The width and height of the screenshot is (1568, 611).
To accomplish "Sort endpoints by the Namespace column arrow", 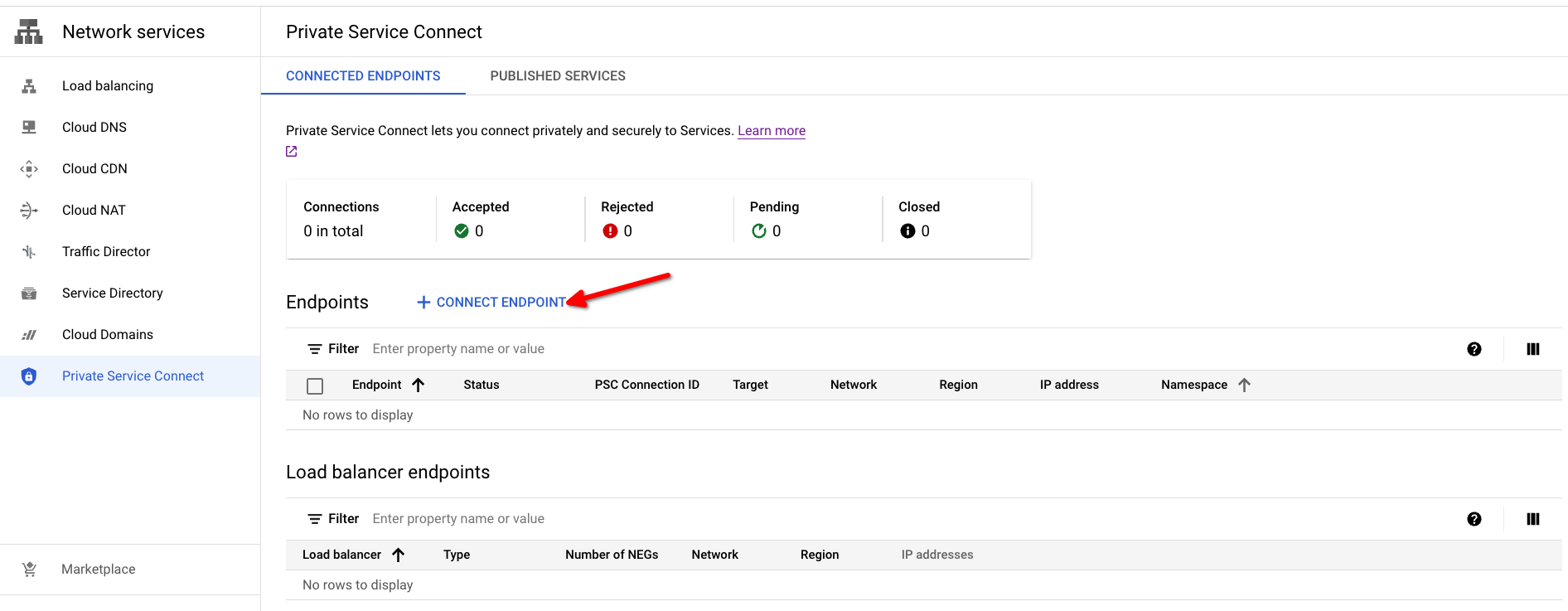I will 1244,385.
